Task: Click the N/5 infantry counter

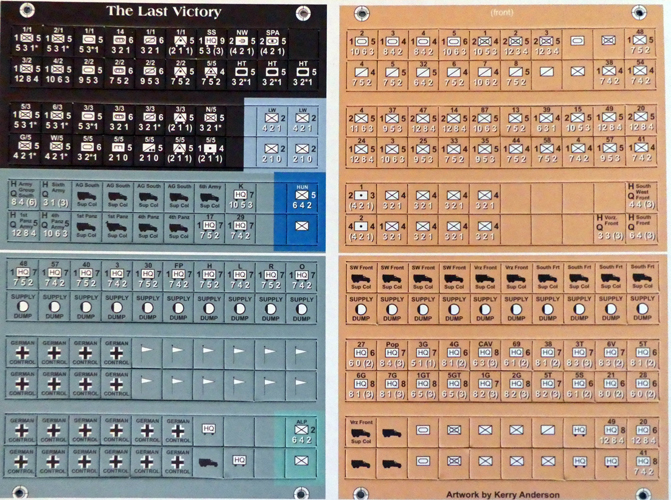Action: [x=211, y=118]
